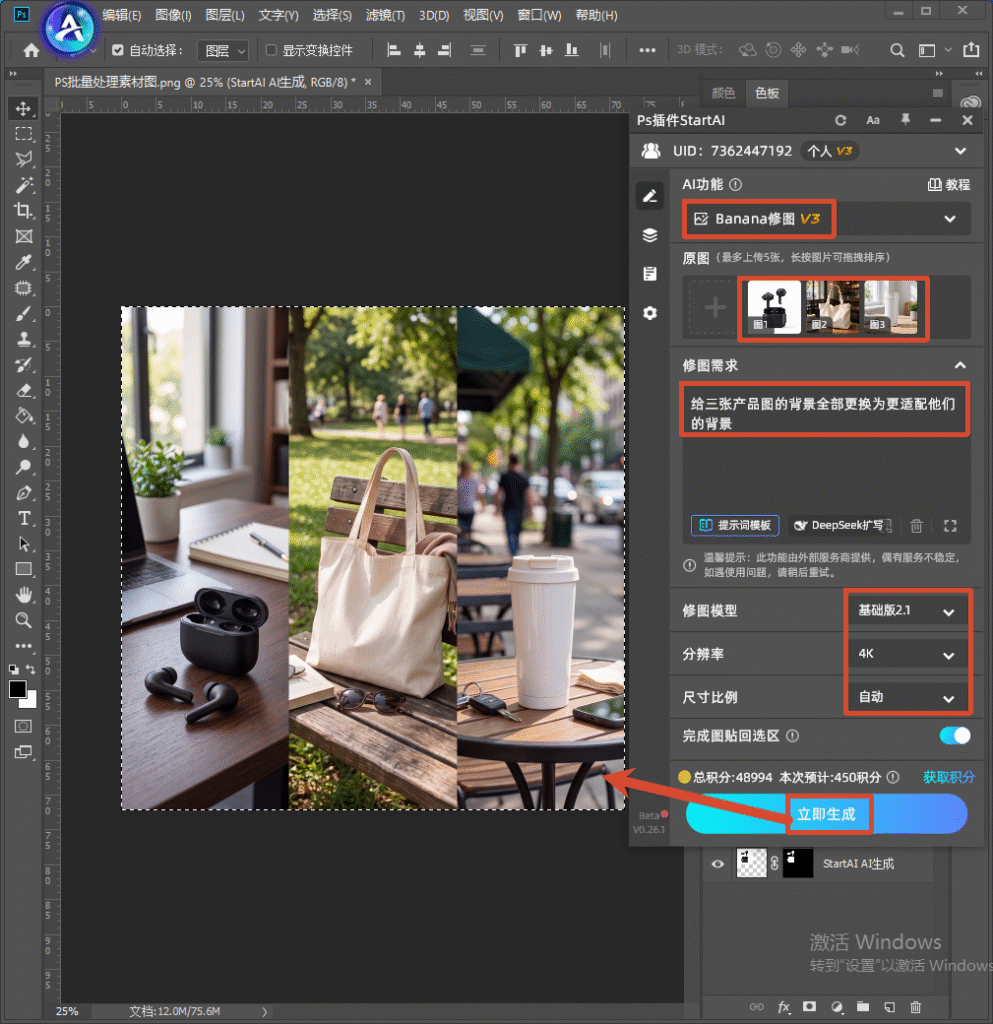Select the Pen tool

[x=24, y=493]
